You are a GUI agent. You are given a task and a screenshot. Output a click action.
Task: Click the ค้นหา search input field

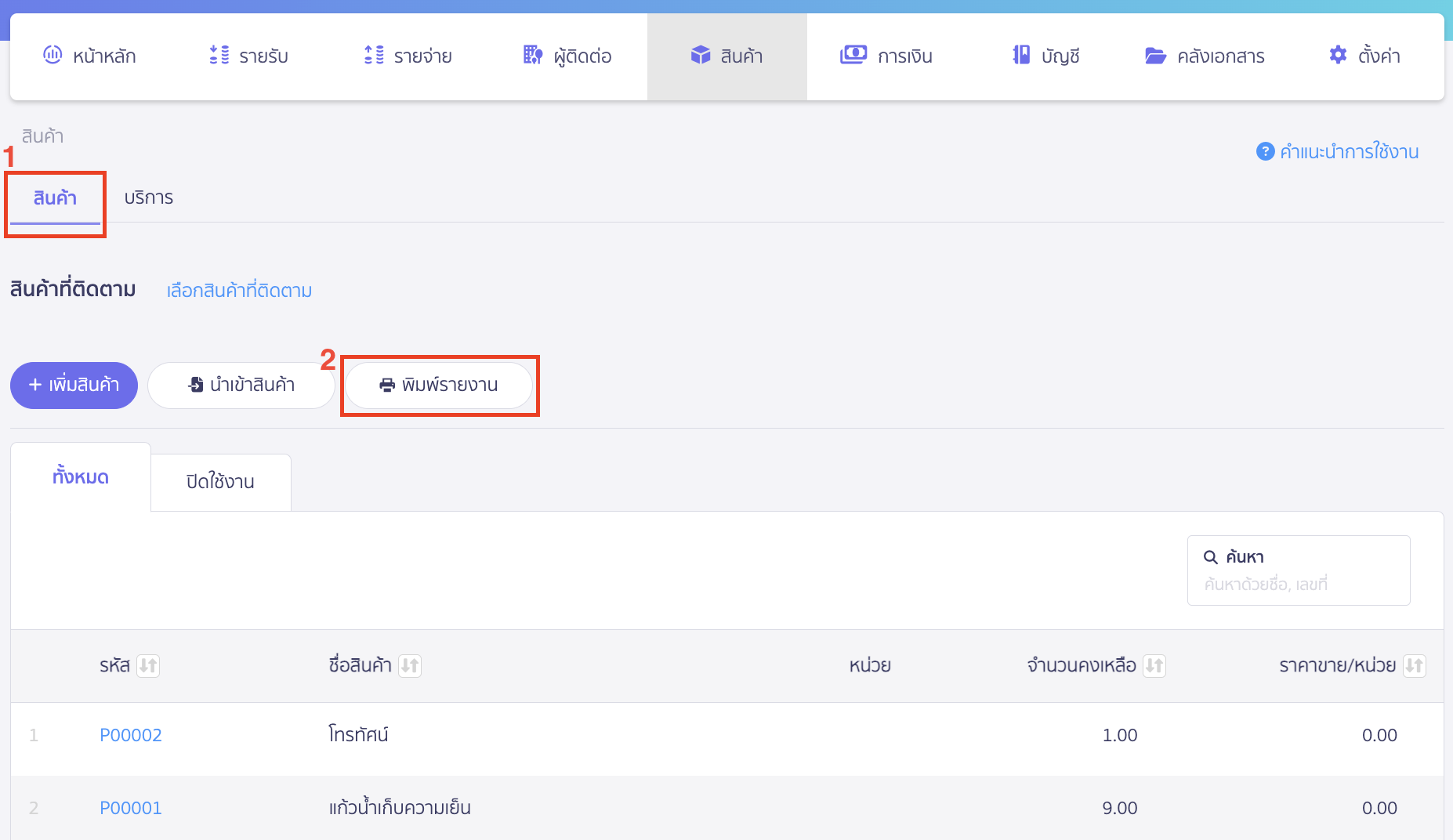click(x=1298, y=584)
